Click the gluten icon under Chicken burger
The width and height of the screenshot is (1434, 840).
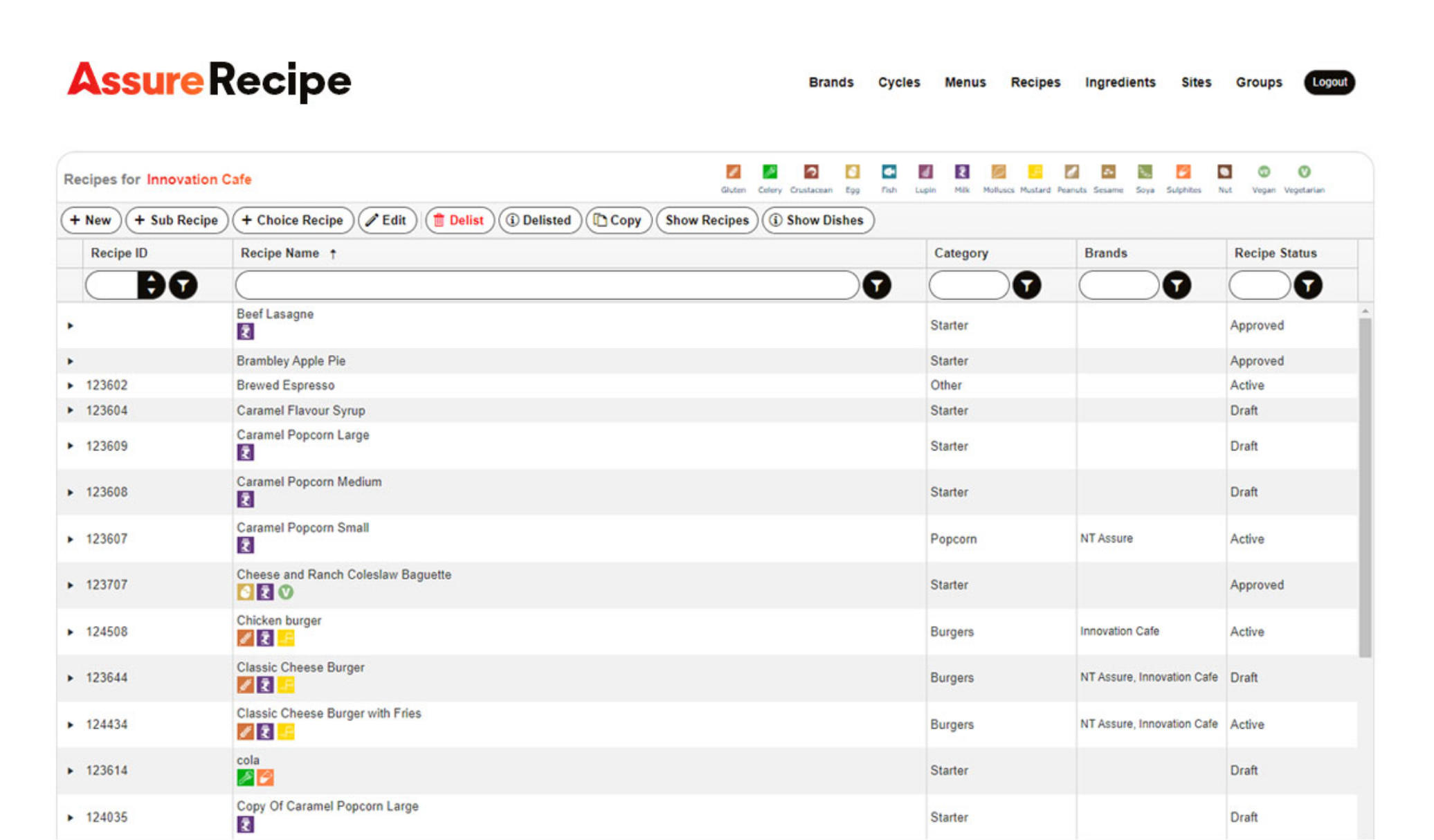246,638
